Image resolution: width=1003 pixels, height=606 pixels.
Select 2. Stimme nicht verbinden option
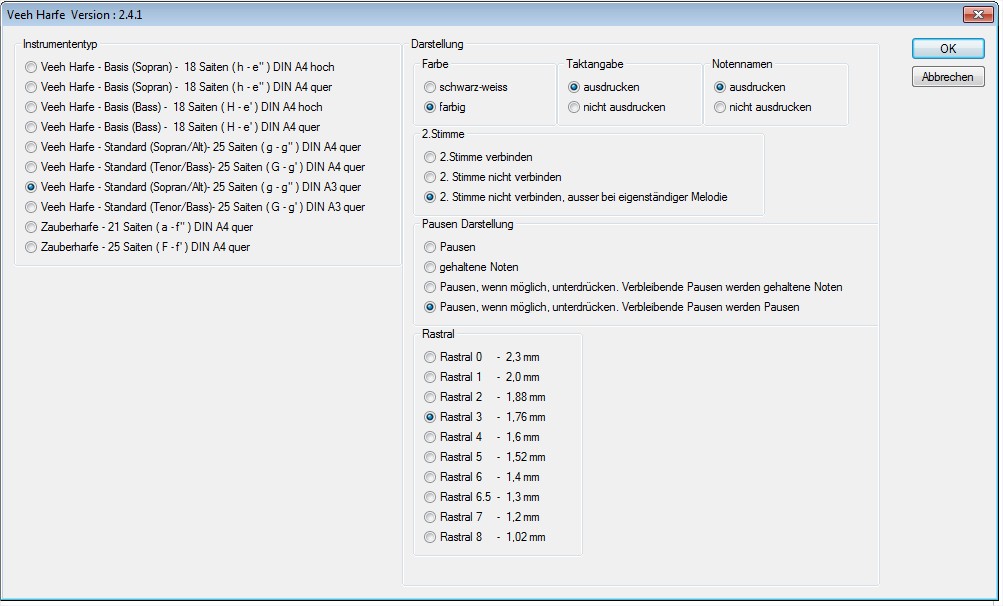click(431, 177)
